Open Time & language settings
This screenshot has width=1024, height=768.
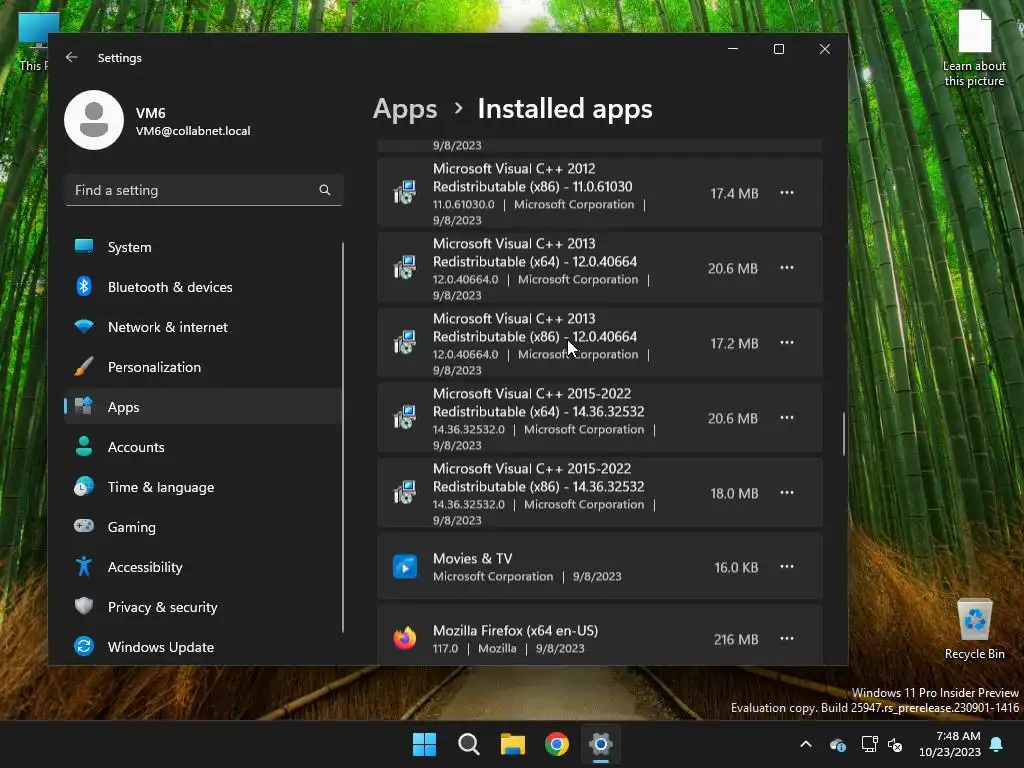(204, 487)
